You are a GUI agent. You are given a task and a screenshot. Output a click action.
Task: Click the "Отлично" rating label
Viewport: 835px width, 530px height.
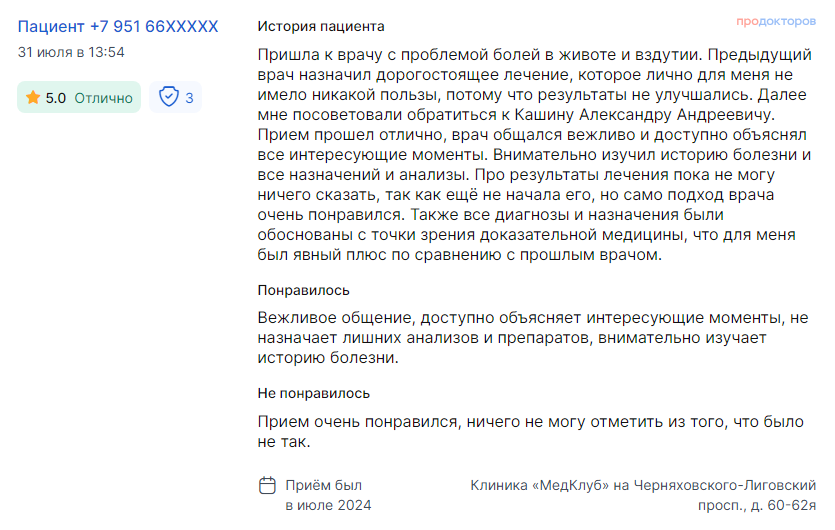coord(103,98)
